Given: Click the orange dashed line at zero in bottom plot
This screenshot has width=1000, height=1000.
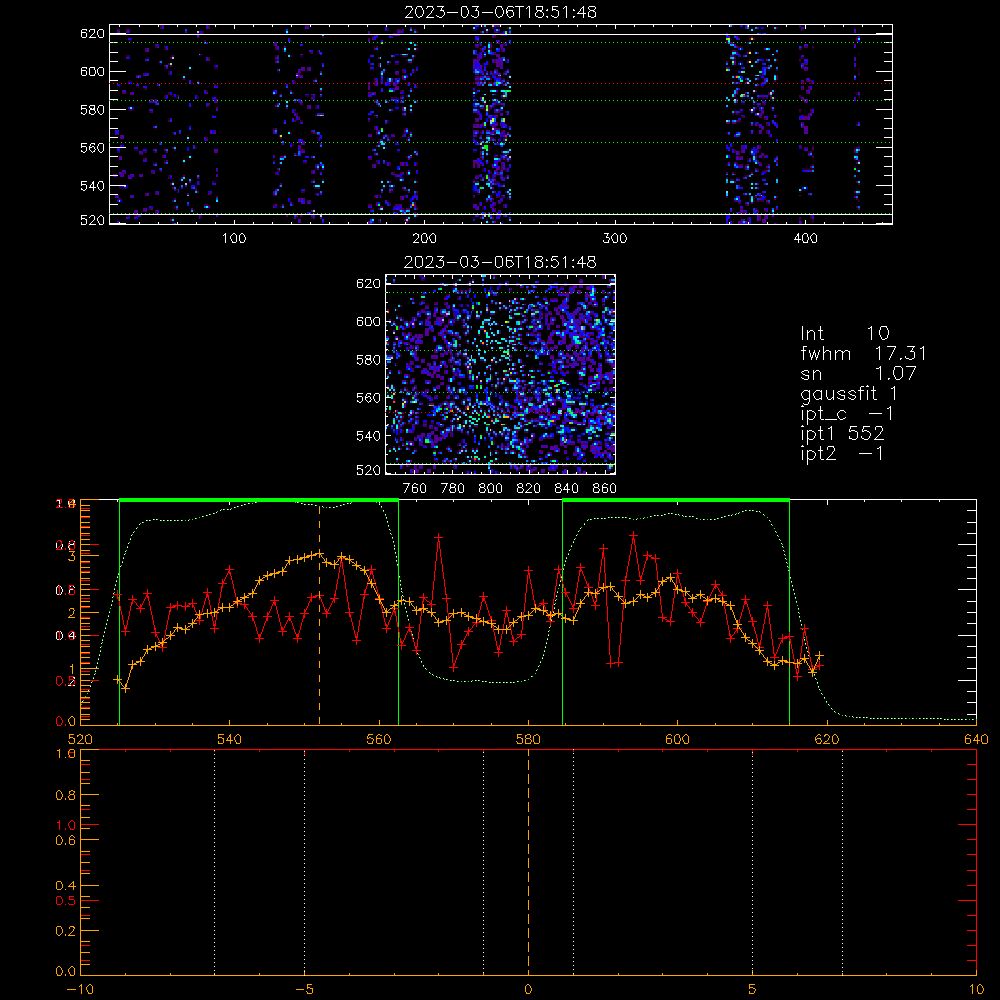Looking at the screenshot, I should click(x=528, y=861).
